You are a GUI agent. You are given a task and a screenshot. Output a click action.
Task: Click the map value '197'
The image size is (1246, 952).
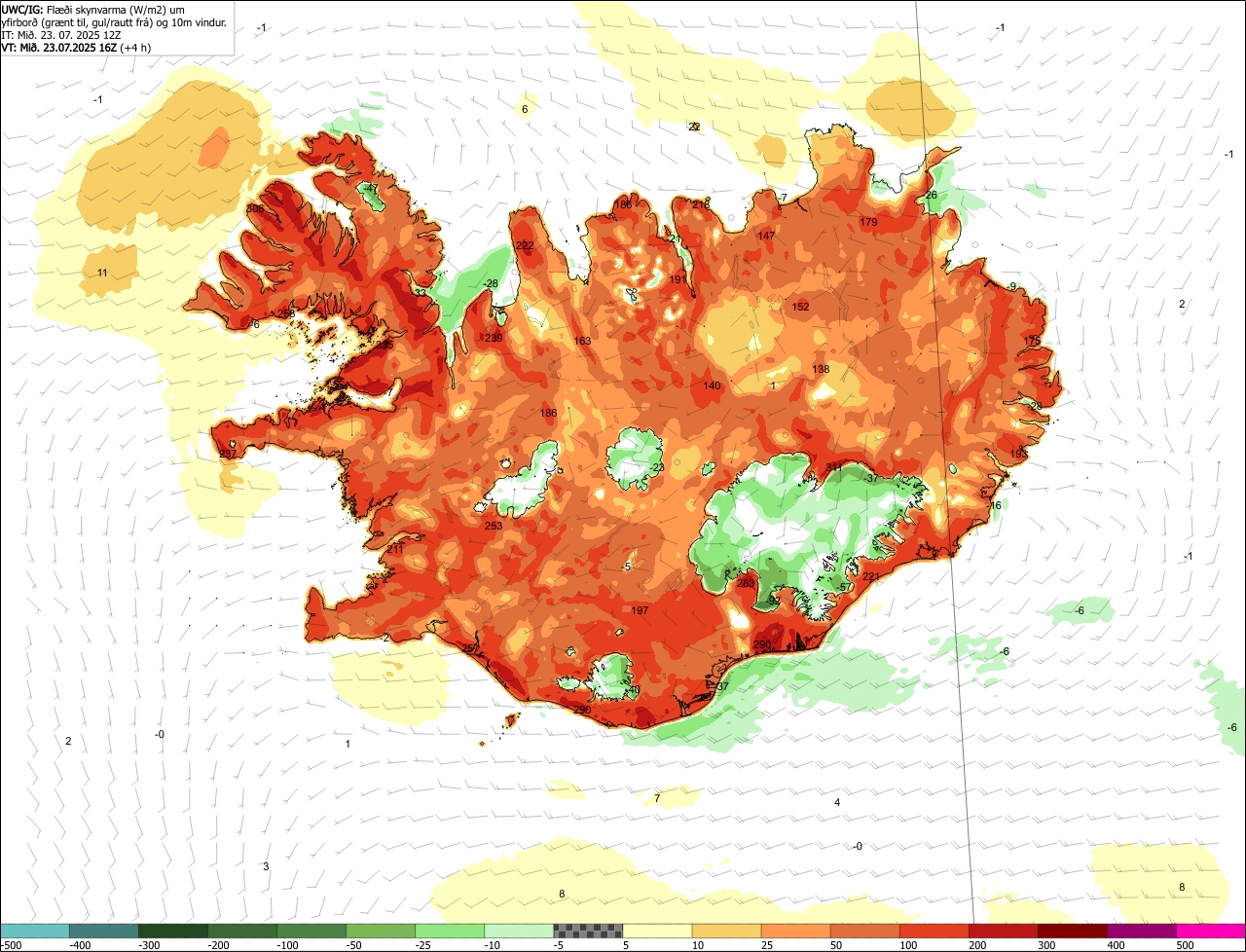pyautogui.click(x=640, y=610)
